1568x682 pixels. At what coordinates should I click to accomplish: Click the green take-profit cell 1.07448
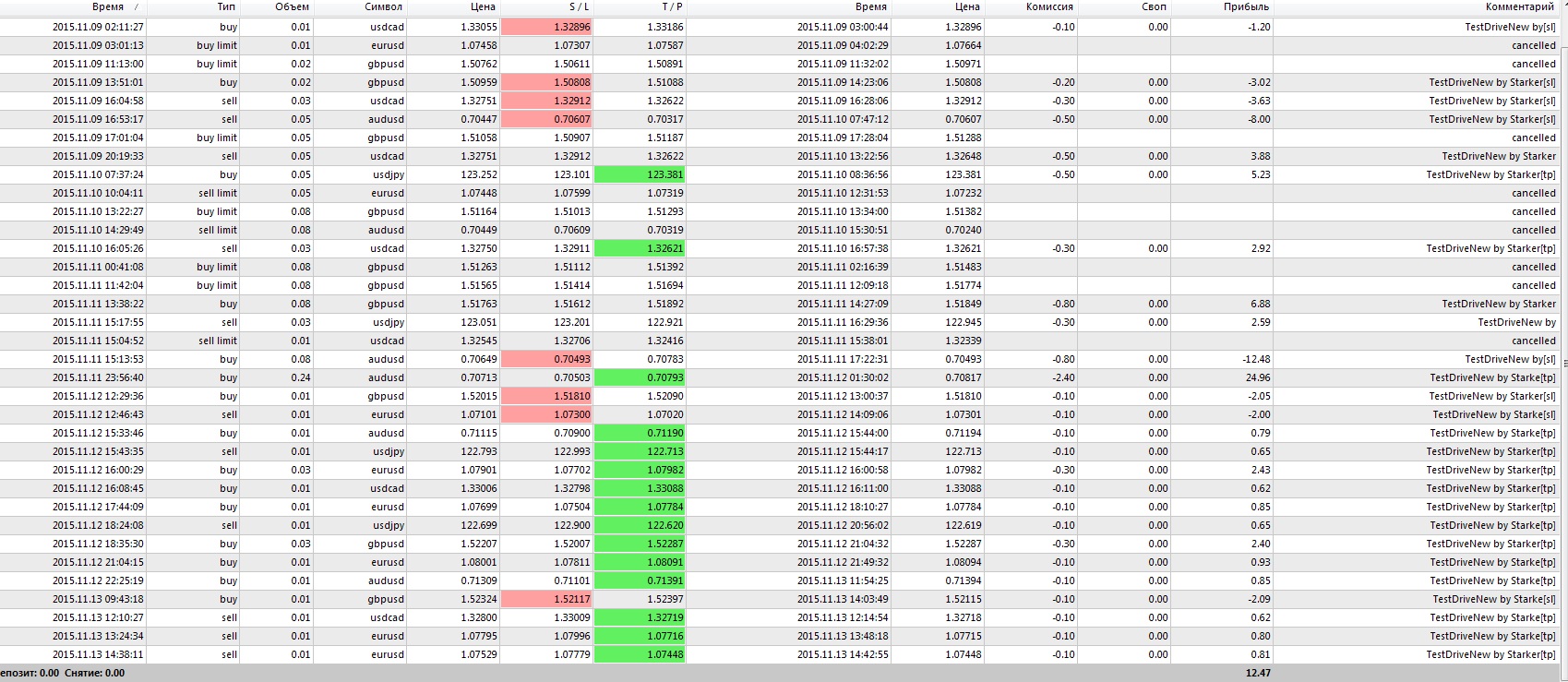(x=640, y=654)
